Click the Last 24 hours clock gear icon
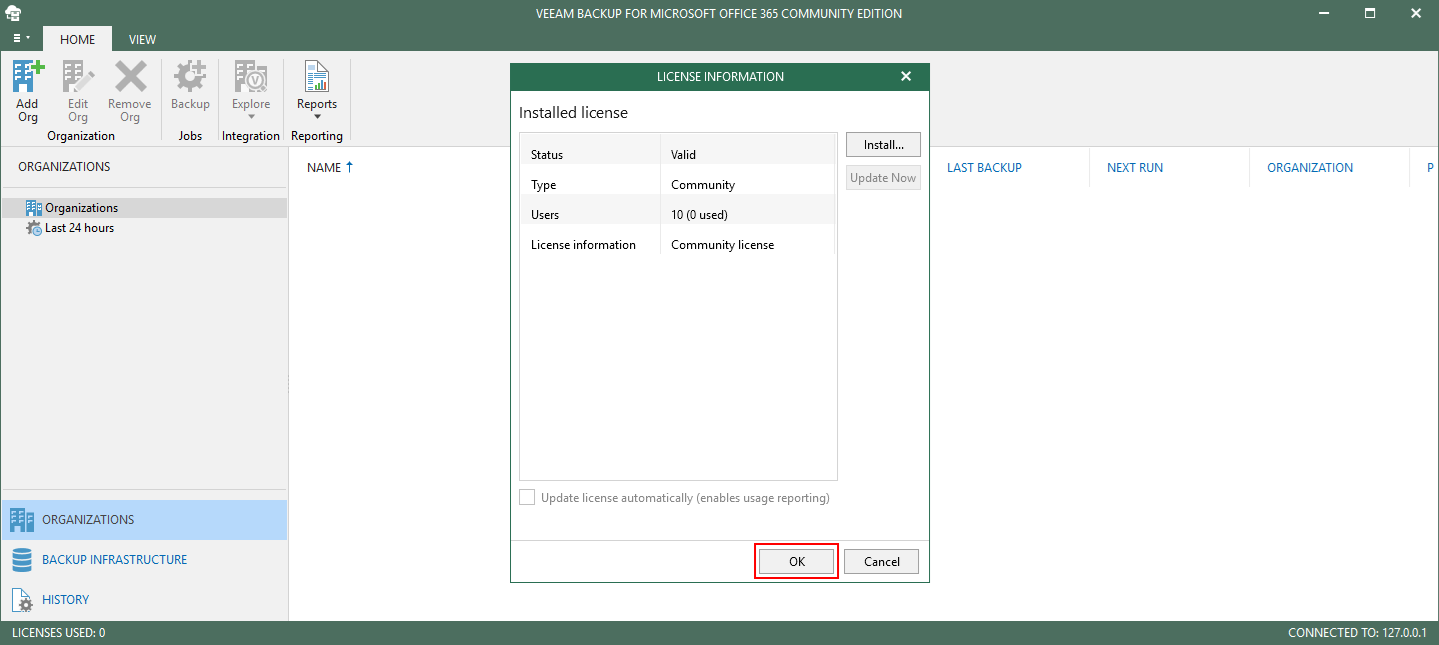 point(34,228)
